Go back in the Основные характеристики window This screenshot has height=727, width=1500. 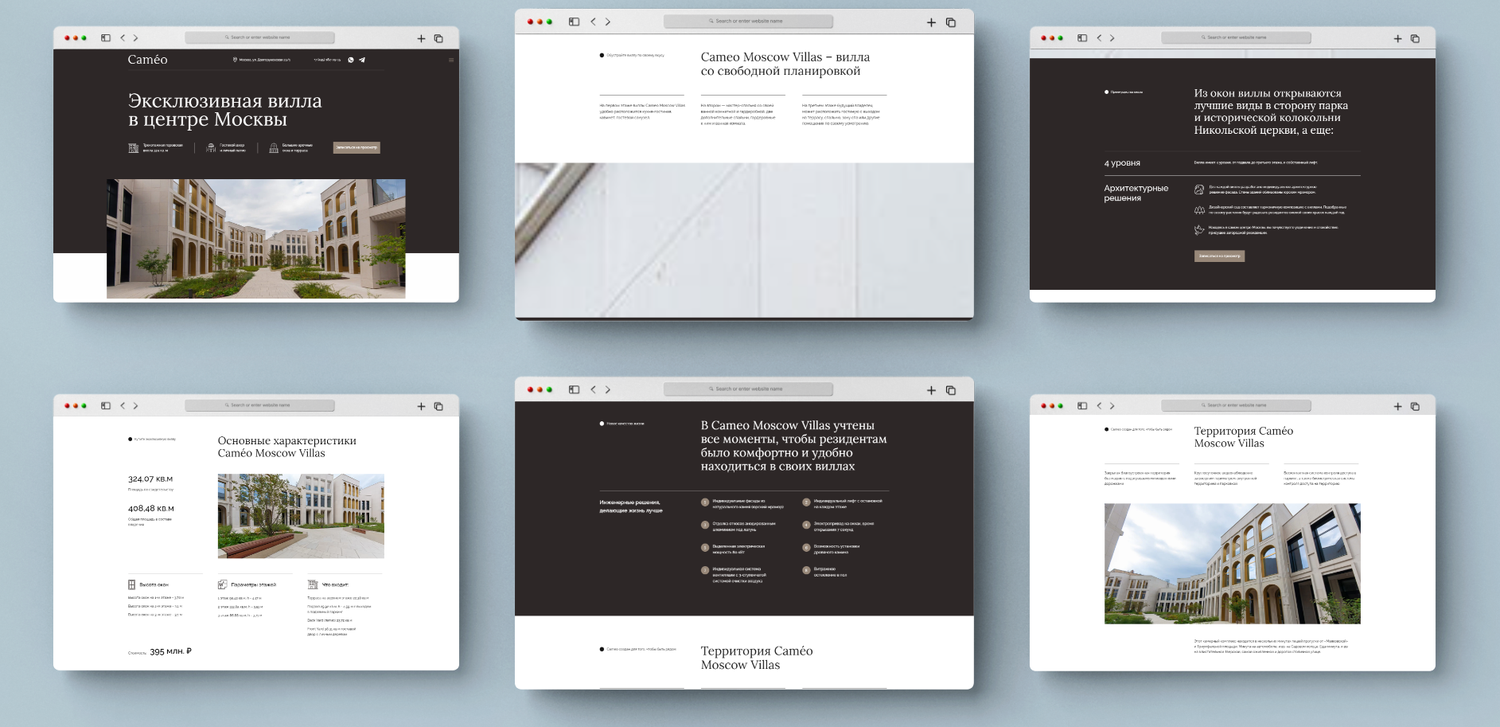pyautogui.click(x=123, y=406)
